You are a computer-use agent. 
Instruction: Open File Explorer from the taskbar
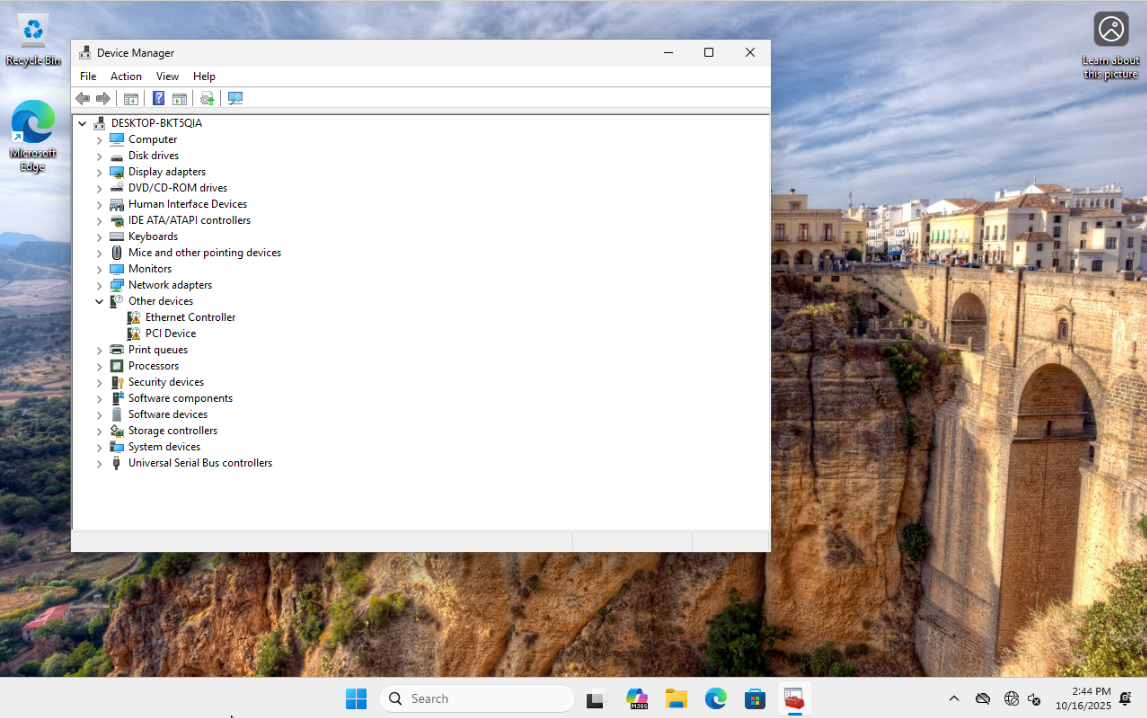[676, 699]
